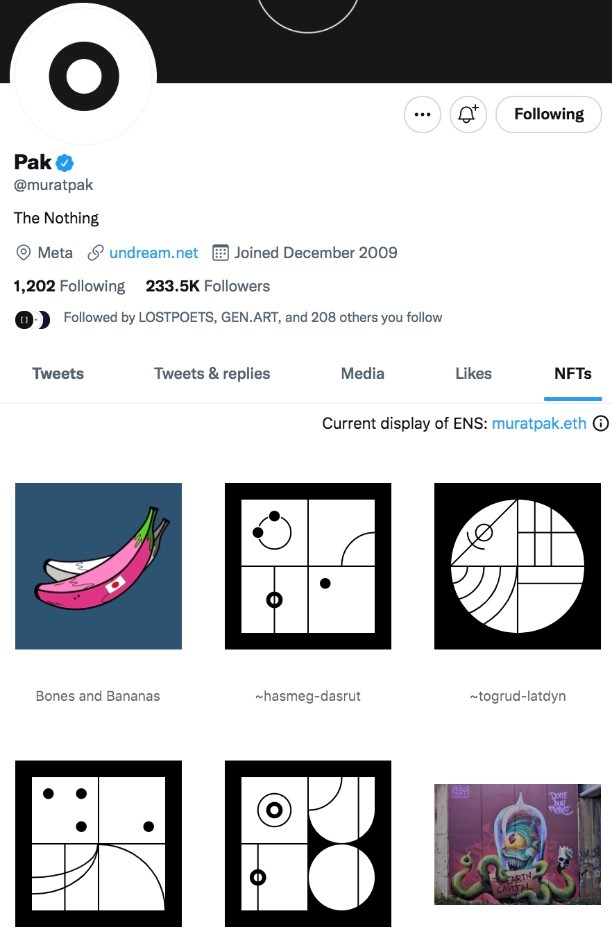Click the muratpak.eth ENS link
The height and width of the screenshot is (934, 612).
click(x=539, y=423)
